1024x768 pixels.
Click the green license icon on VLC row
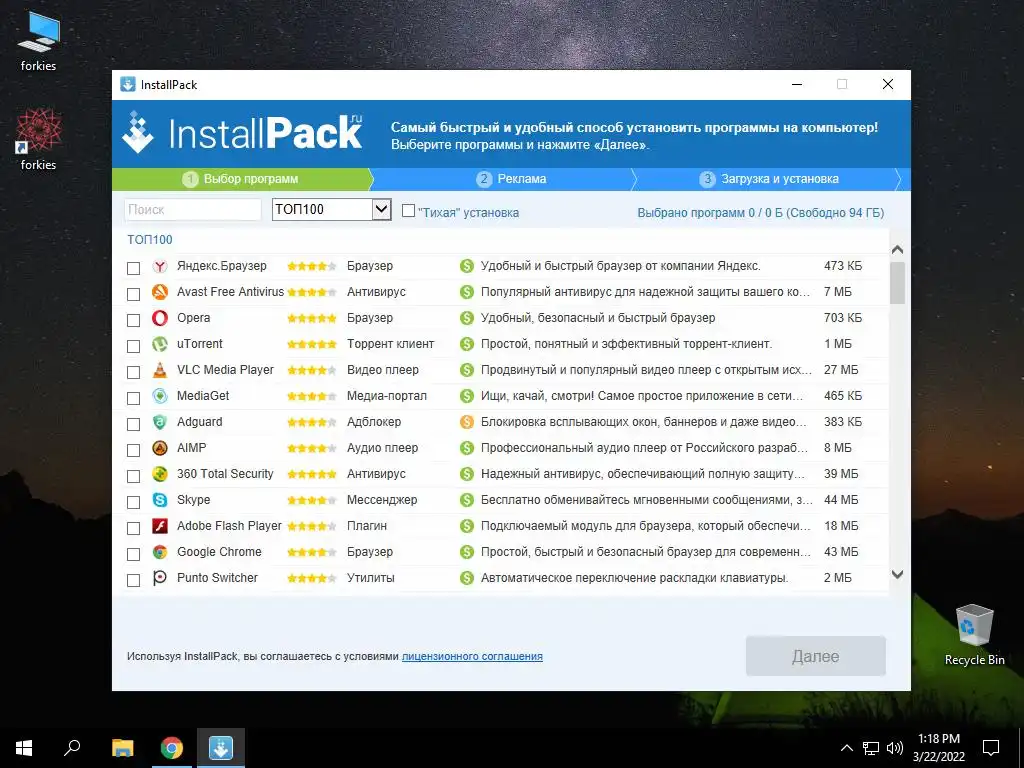coord(466,370)
